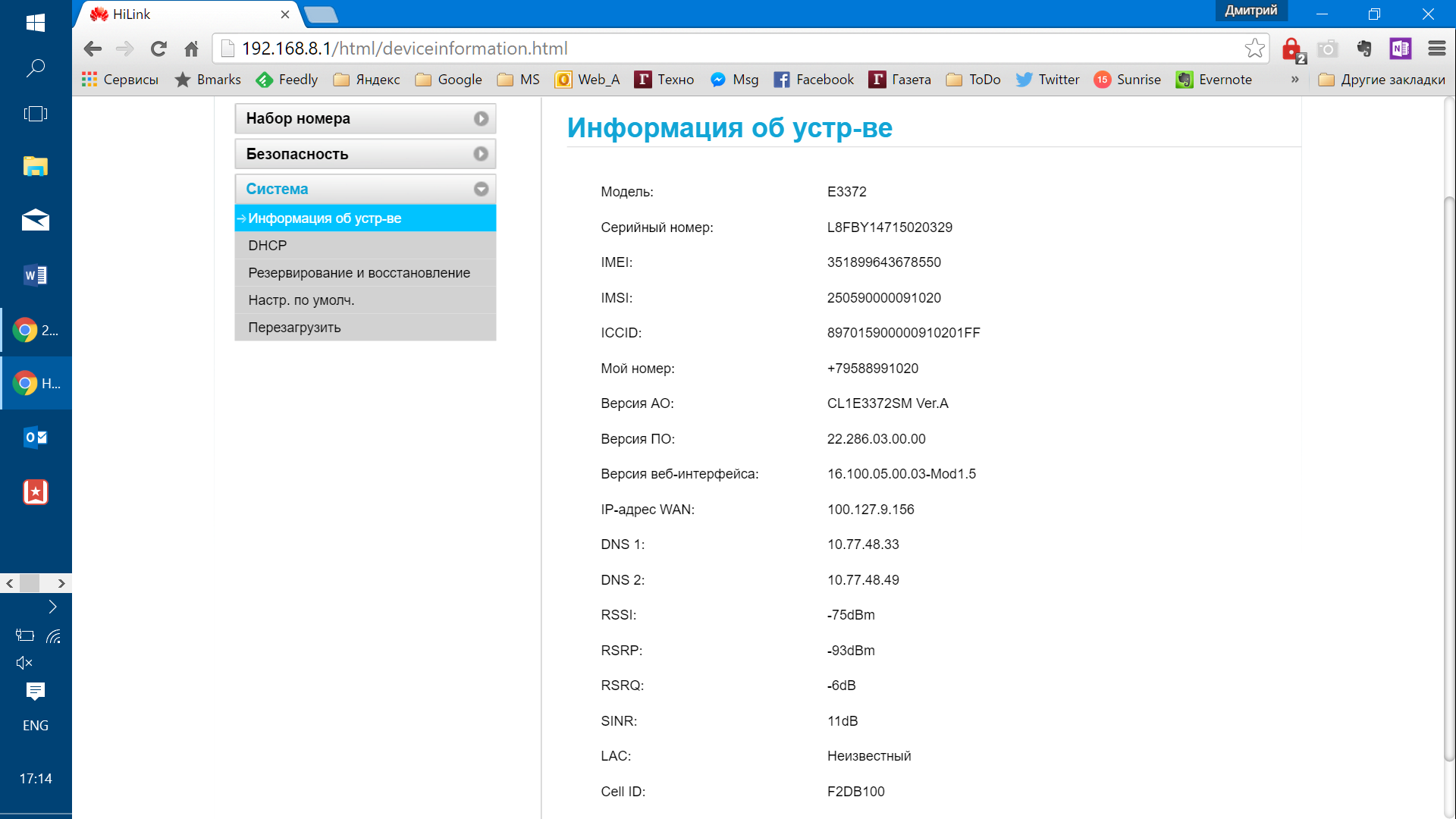
Task: Click the browser reload button
Action: (x=158, y=49)
